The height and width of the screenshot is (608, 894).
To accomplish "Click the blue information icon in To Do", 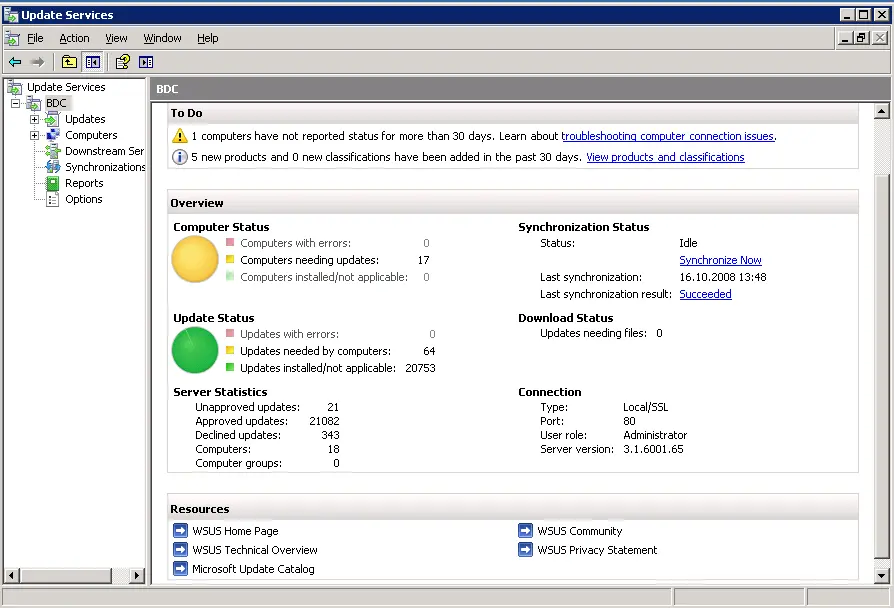I will click(180, 157).
